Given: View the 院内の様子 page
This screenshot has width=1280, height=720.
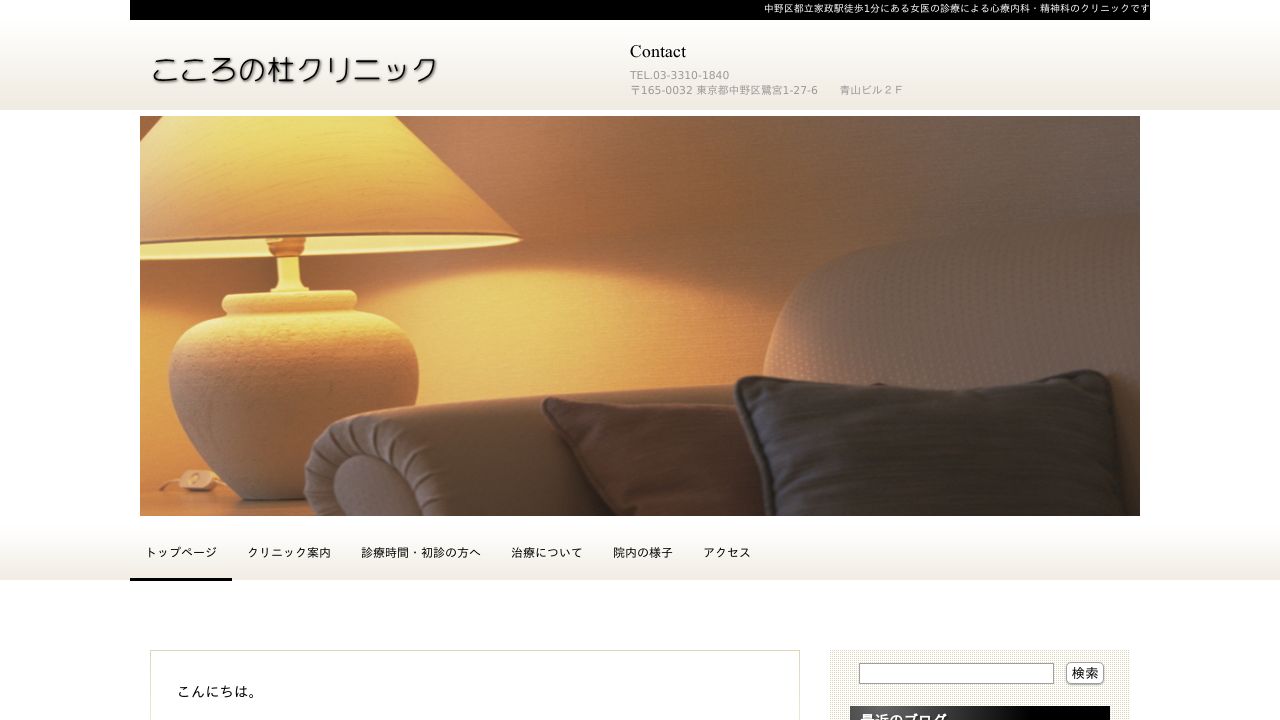Looking at the screenshot, I should tap(642, 552).
